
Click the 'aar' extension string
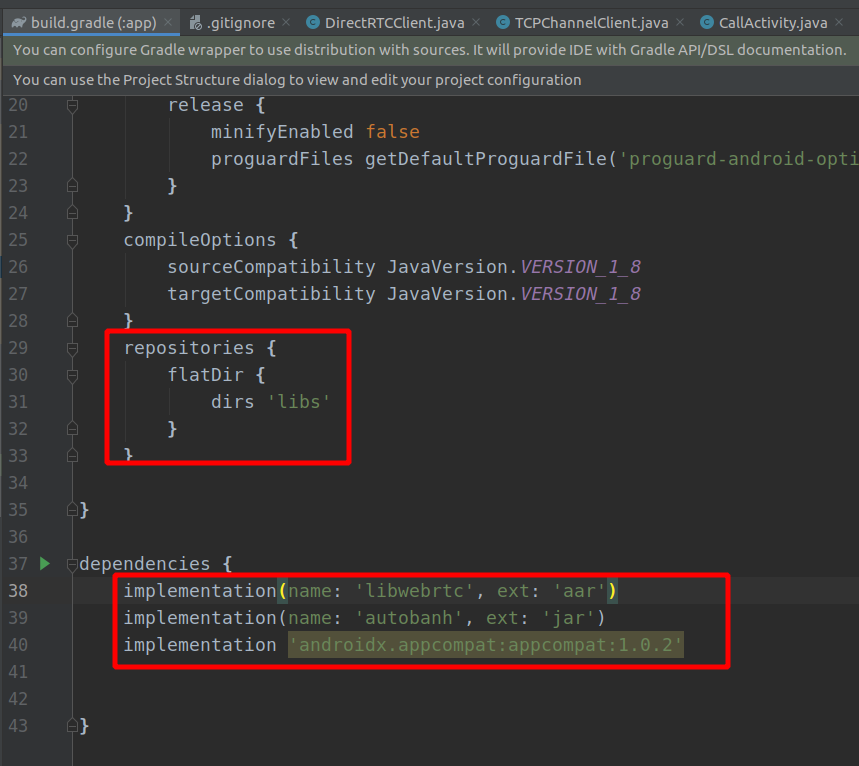click(579, 591)
